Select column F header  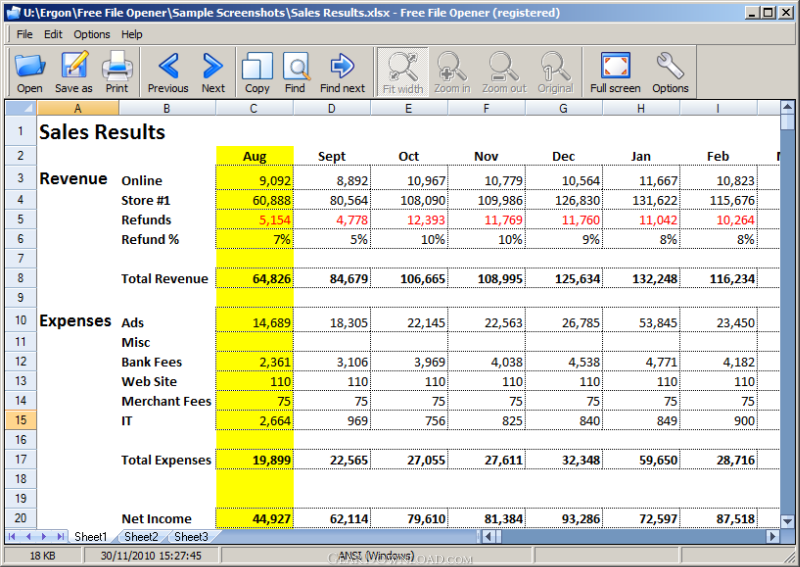click(486, 108)
